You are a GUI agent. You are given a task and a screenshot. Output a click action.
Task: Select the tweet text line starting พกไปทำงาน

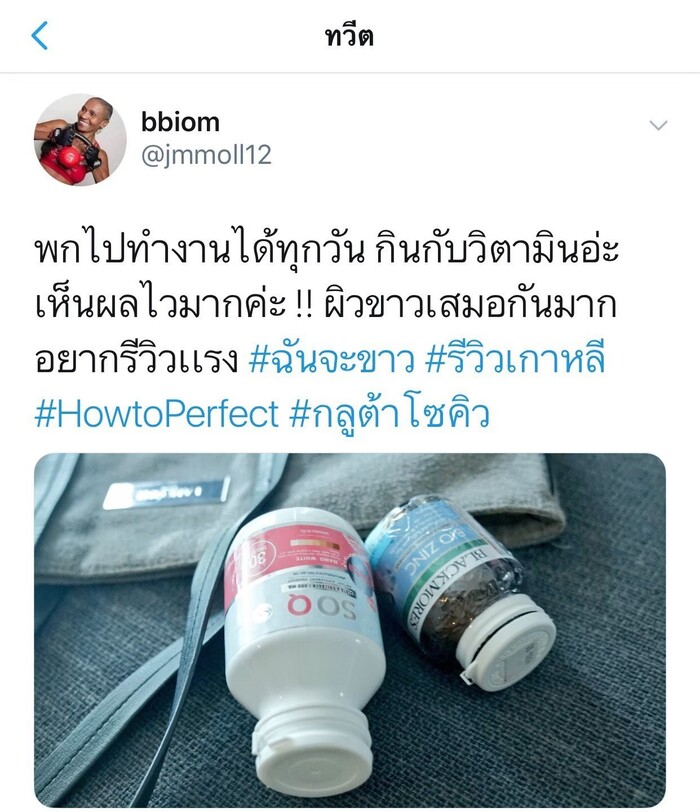(326, 250)
